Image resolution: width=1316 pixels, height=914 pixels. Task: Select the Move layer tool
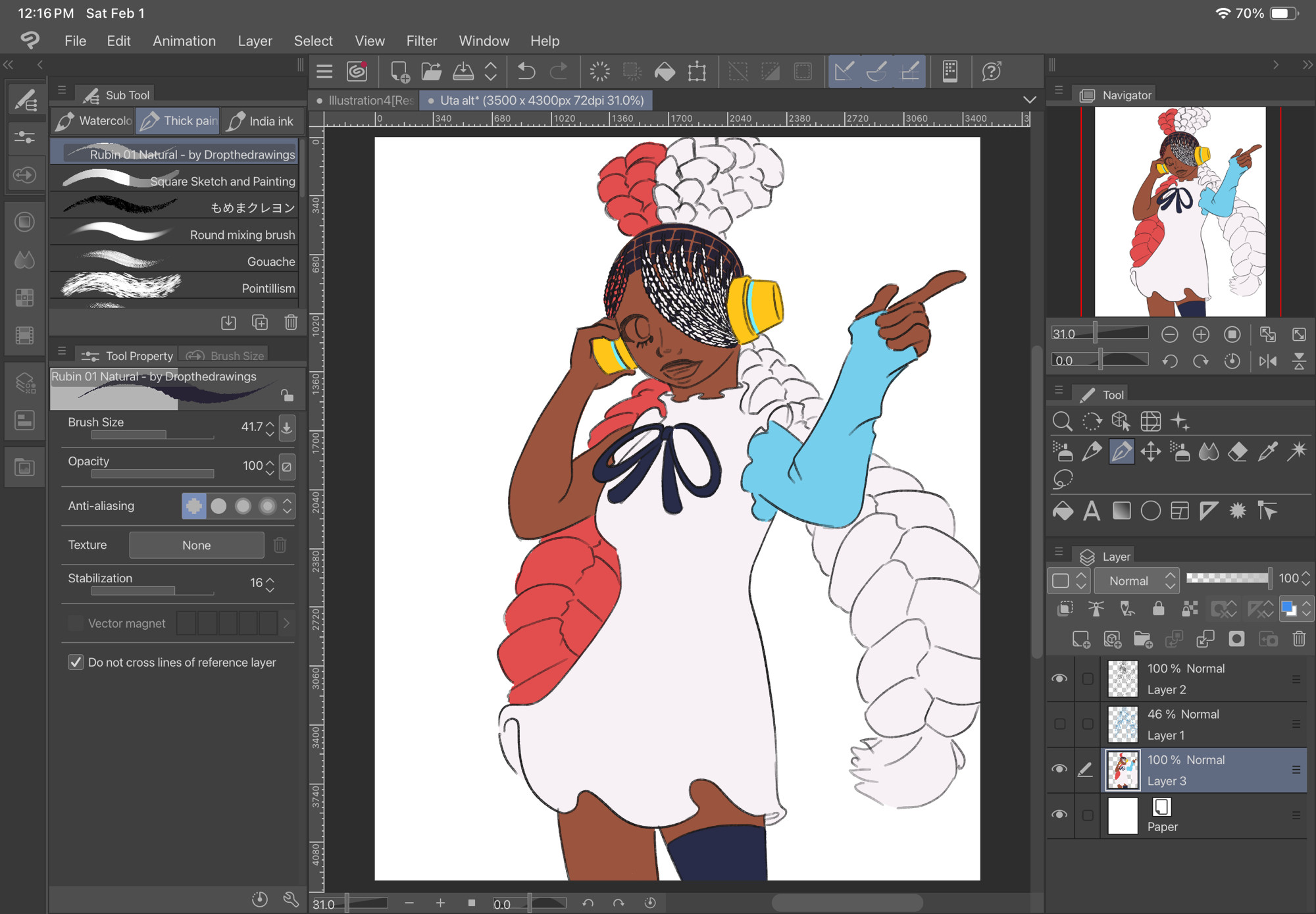1151,451
